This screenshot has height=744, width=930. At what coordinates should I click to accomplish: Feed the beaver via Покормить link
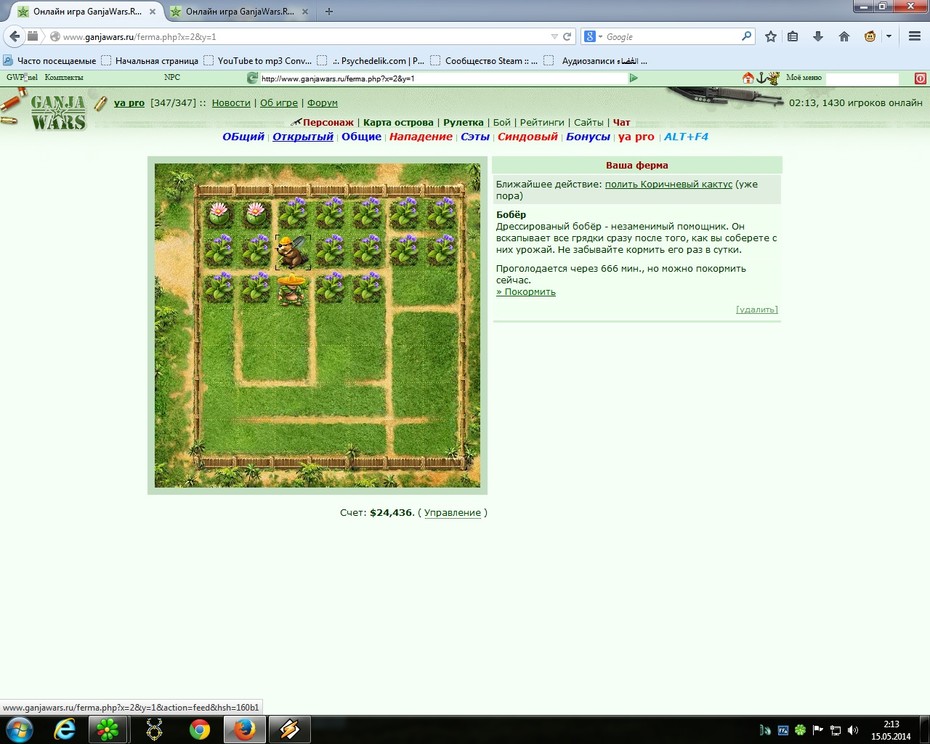point(526,292)
